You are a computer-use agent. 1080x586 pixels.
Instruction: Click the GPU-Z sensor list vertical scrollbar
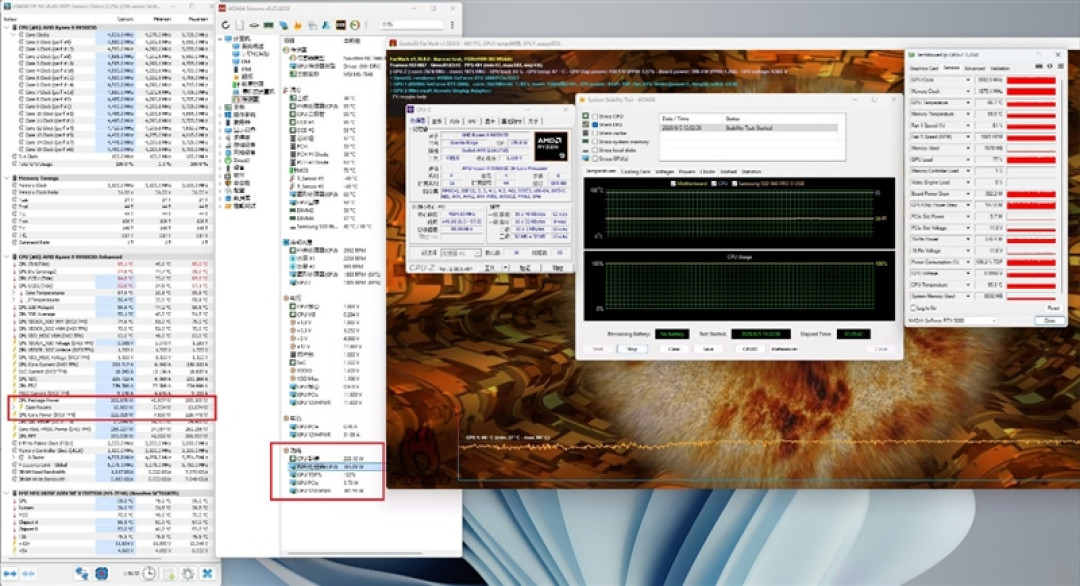[1061, 189]
